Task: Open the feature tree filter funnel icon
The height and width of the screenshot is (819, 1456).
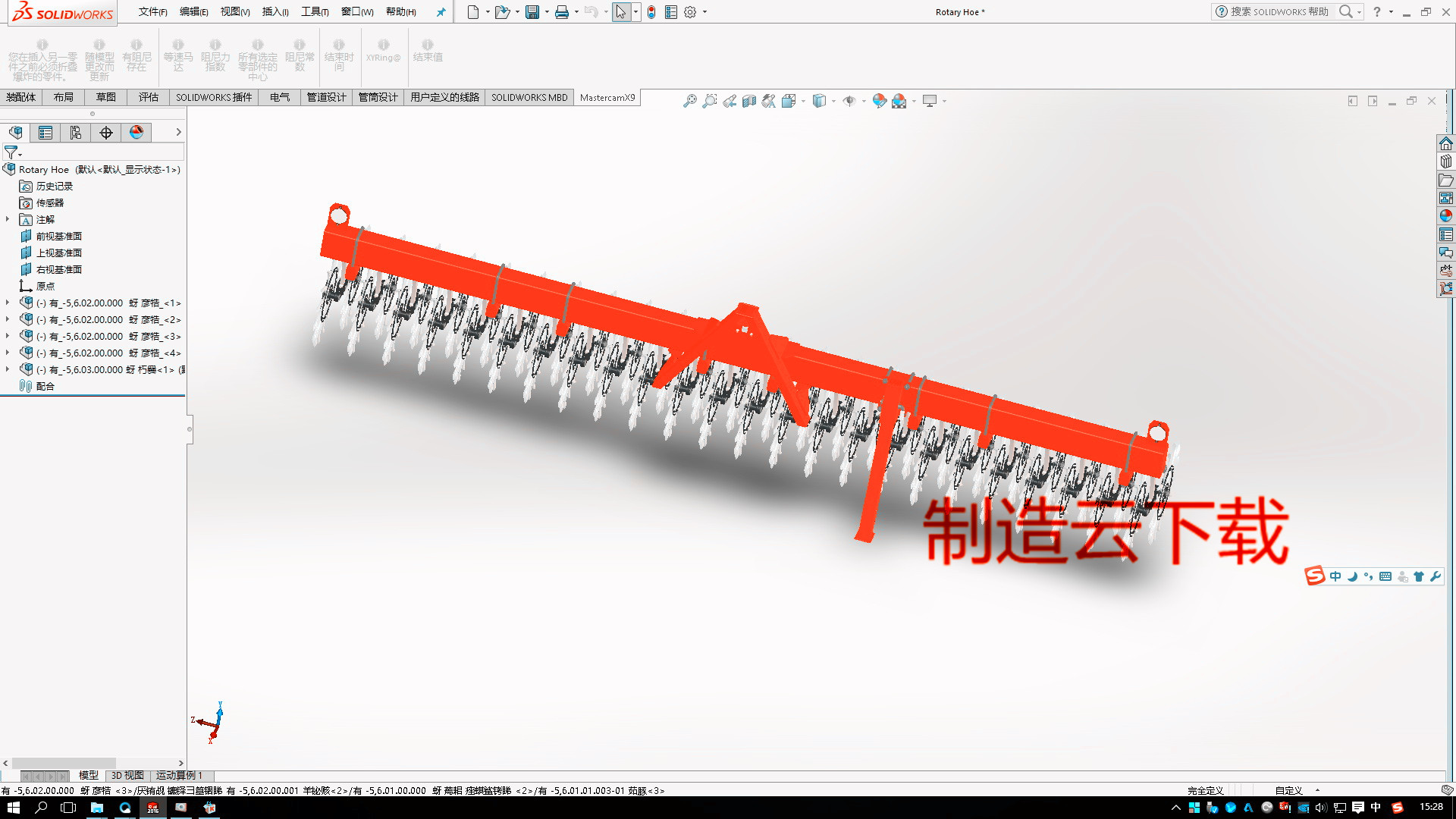Action: [x=12, y=152]
